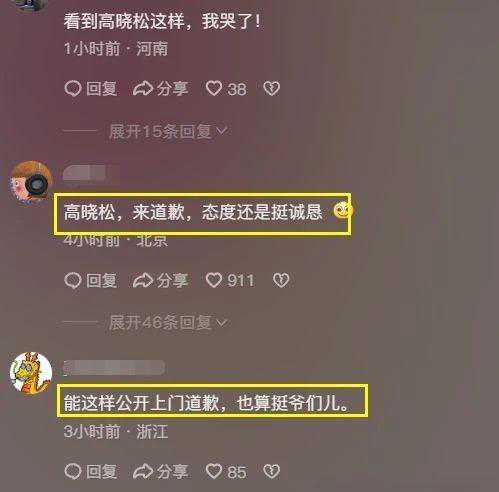Share the Zhejiang comment
The image size is (499, 492).
click(x=161, y=472)
